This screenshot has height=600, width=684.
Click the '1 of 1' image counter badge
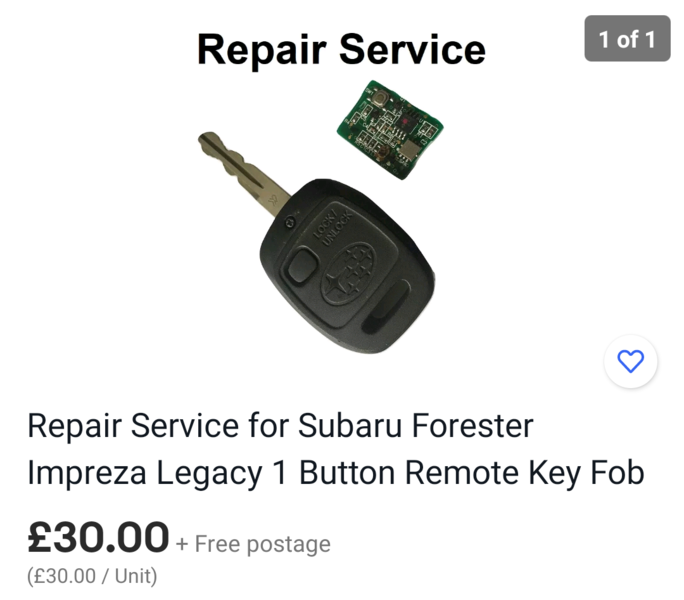coord(627,39)
